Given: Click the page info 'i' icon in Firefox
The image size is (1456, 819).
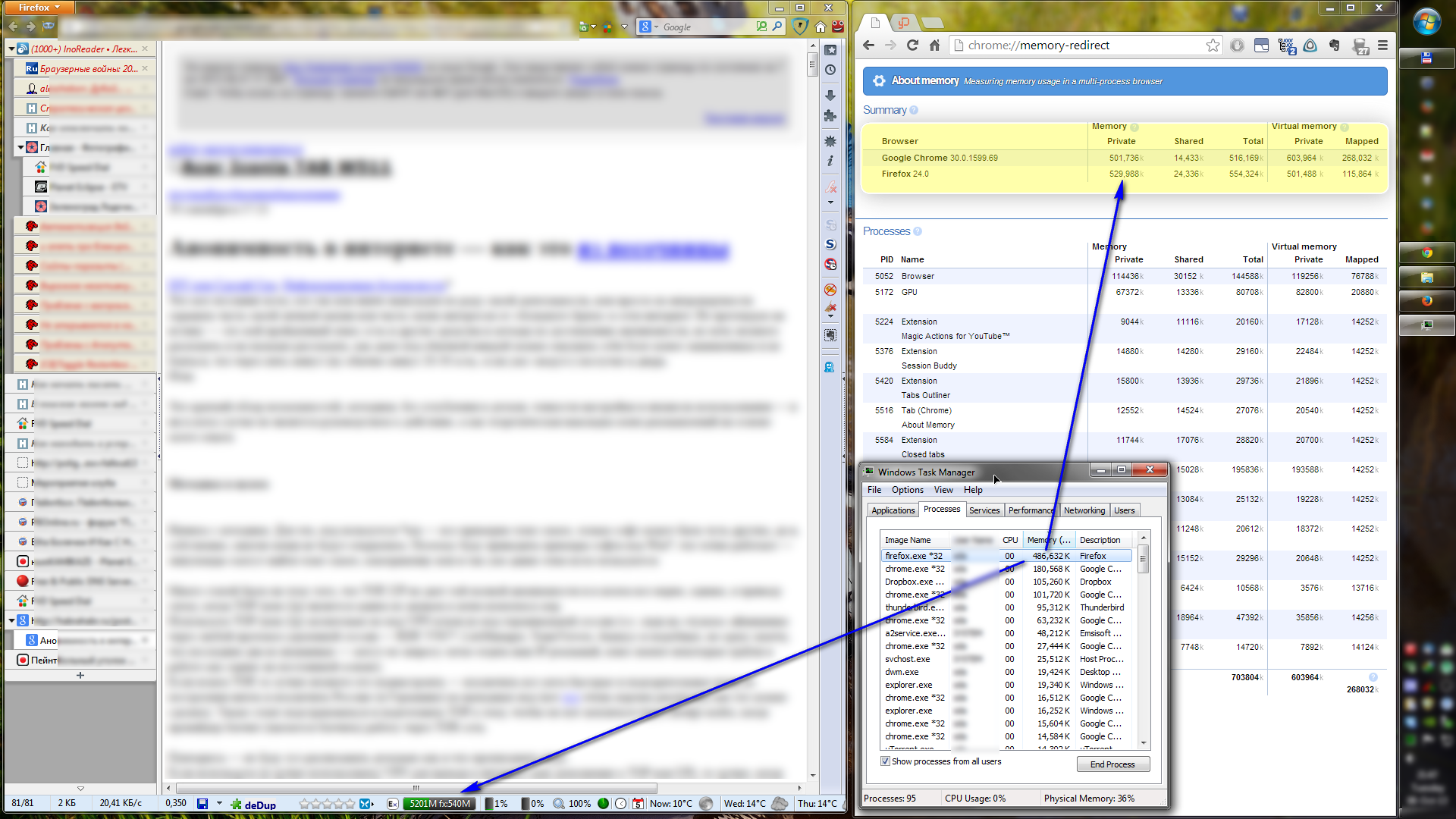Looking at the screenshot, I should coord(830,161).
